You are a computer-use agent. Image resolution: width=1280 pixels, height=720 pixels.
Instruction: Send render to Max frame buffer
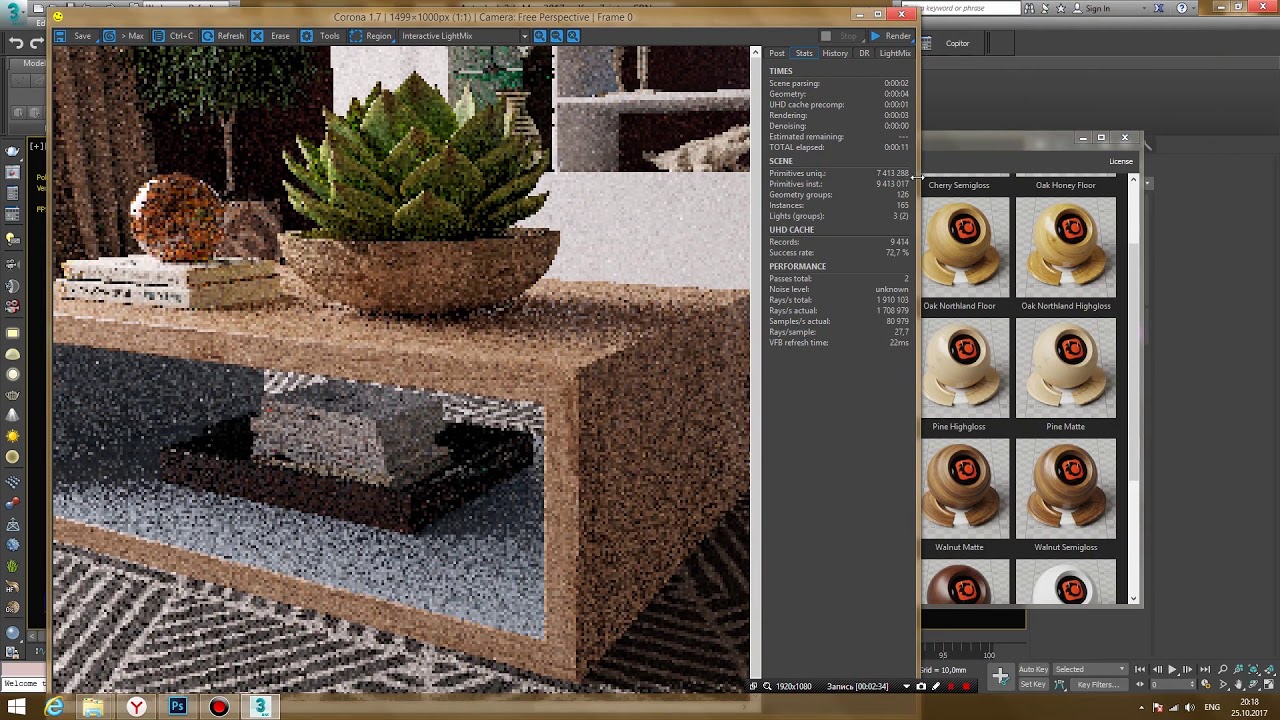[124, 36]
